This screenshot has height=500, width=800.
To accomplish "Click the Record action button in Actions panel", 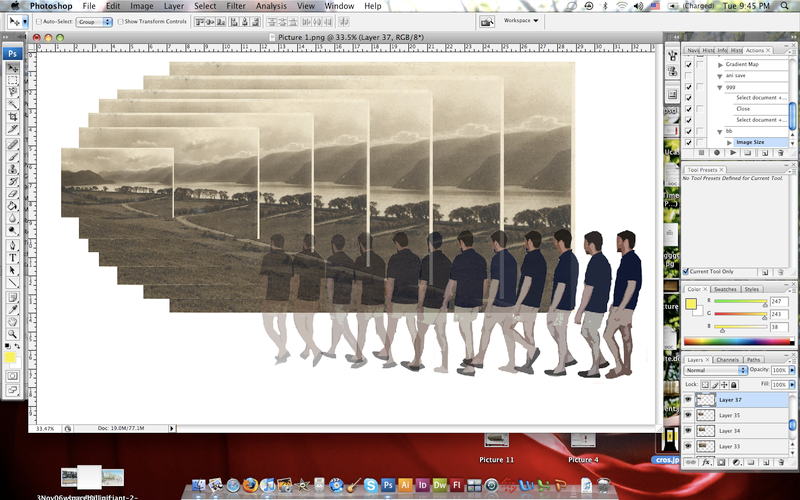I will click(x=717, y=153).
